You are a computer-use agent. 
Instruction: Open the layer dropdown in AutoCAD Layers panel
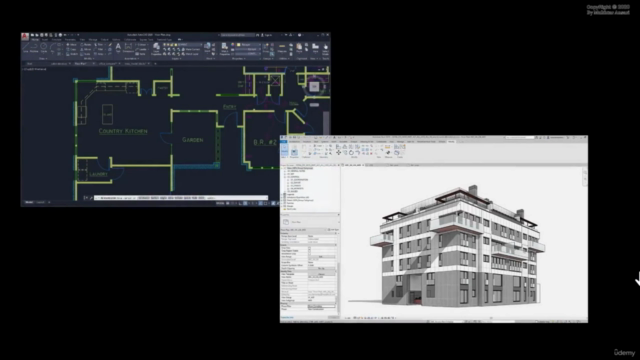click(x=182, y=44)
